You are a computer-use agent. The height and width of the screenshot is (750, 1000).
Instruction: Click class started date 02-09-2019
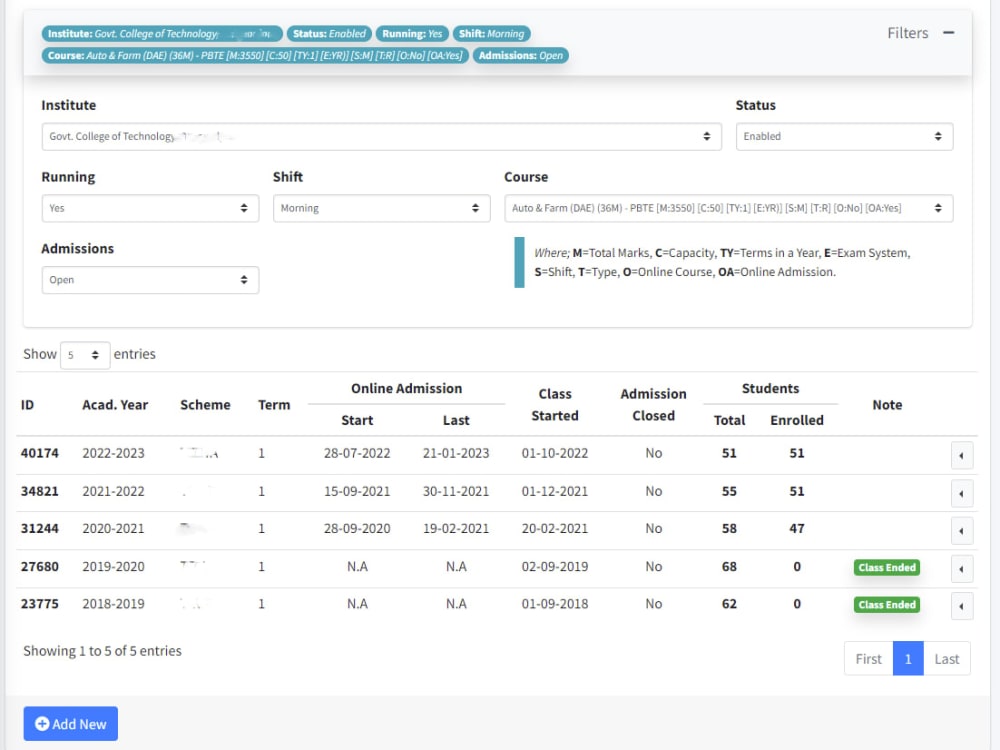click(555, 566)
